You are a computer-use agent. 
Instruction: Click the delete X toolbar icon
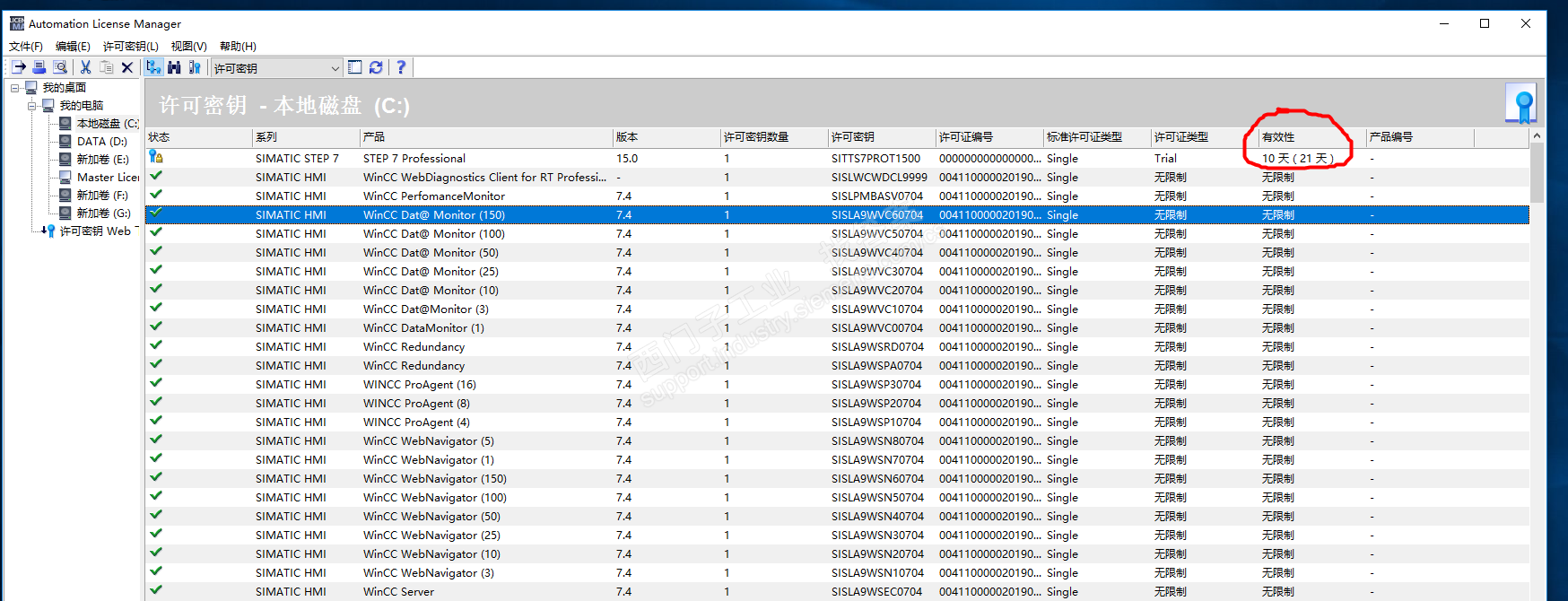126,67
